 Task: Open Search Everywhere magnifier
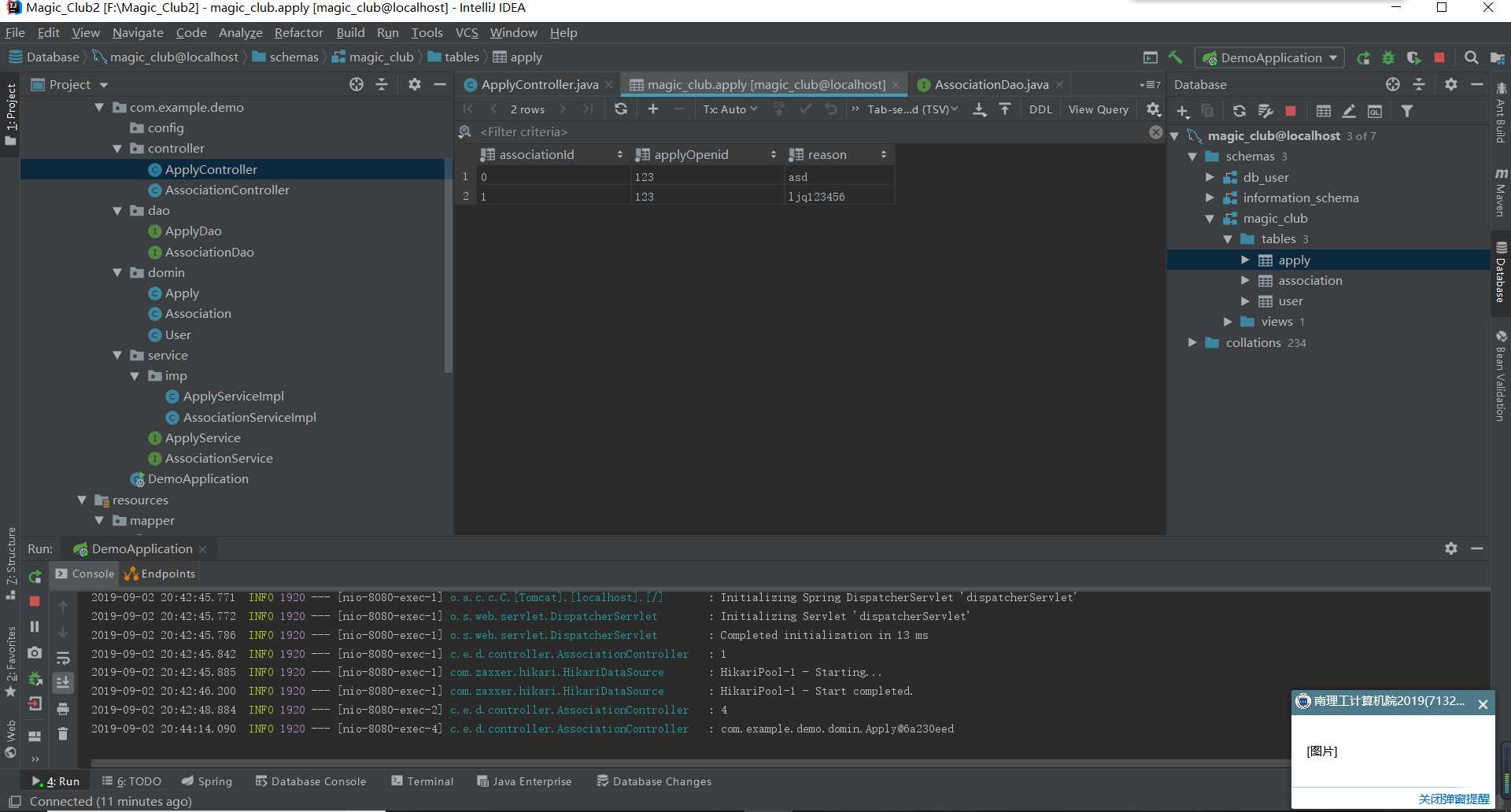point(1471,57)
